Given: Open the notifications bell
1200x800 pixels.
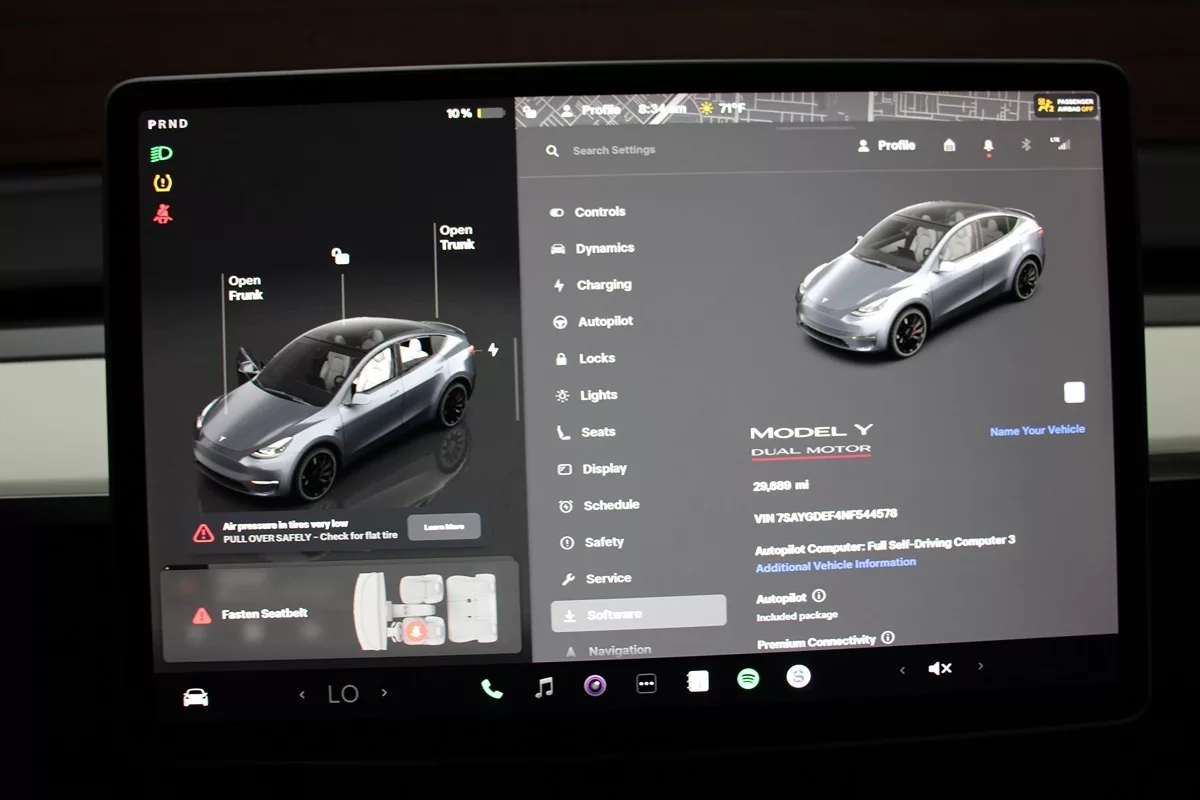Looking at the screenshot, I should (x=988, y=146).
